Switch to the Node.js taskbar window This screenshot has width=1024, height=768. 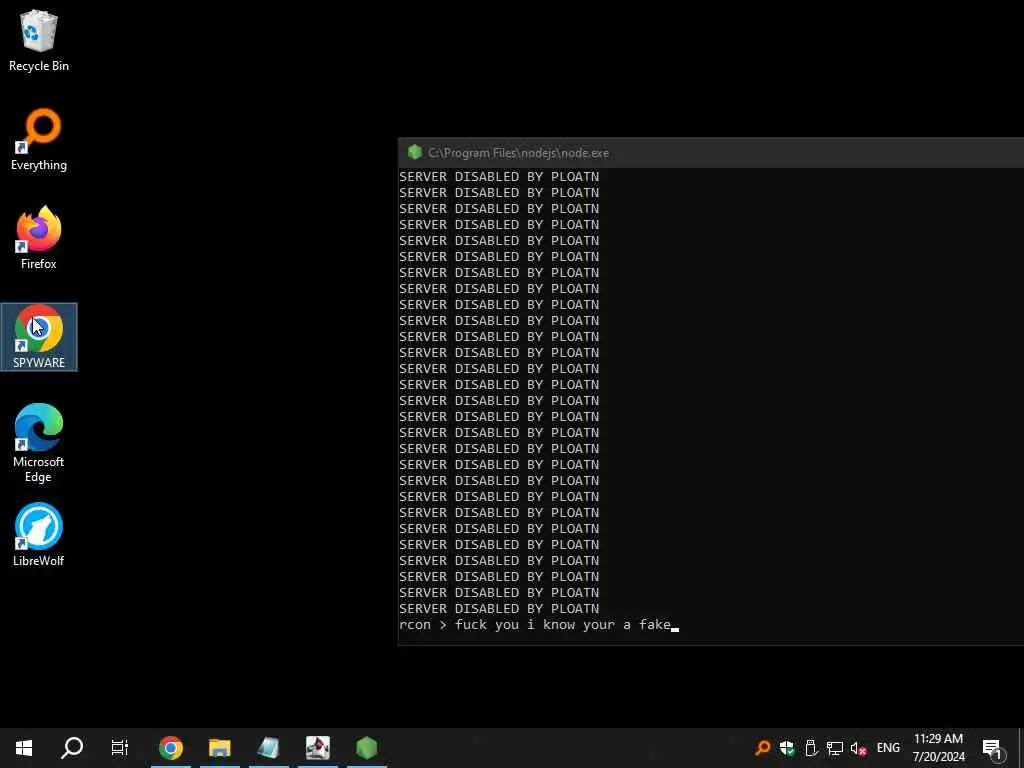(366, 748)
